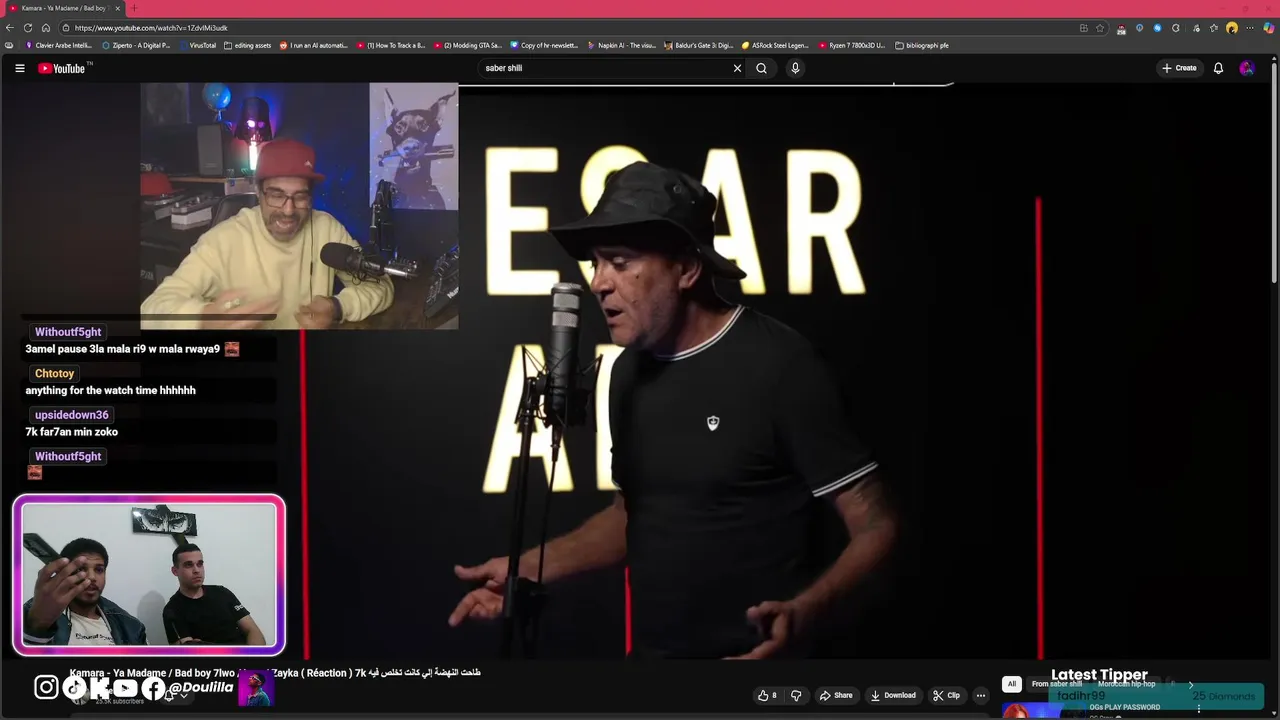The height and width of the screenshot is (720, 1280).
Task: Open the video's more actions ellipsis
Action: click(x=981, y=695)
